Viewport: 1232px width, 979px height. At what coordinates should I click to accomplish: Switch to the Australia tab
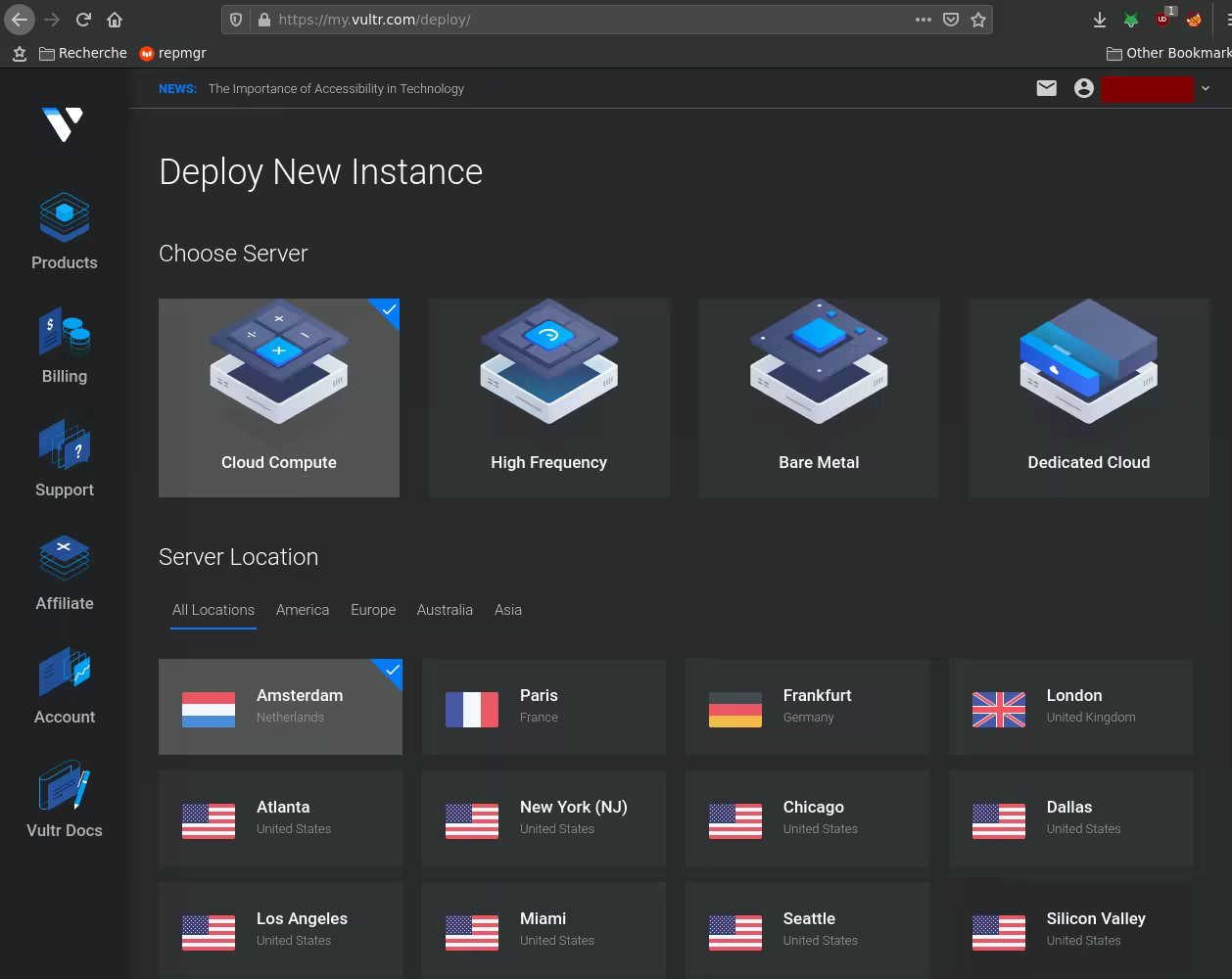(445, 610)
